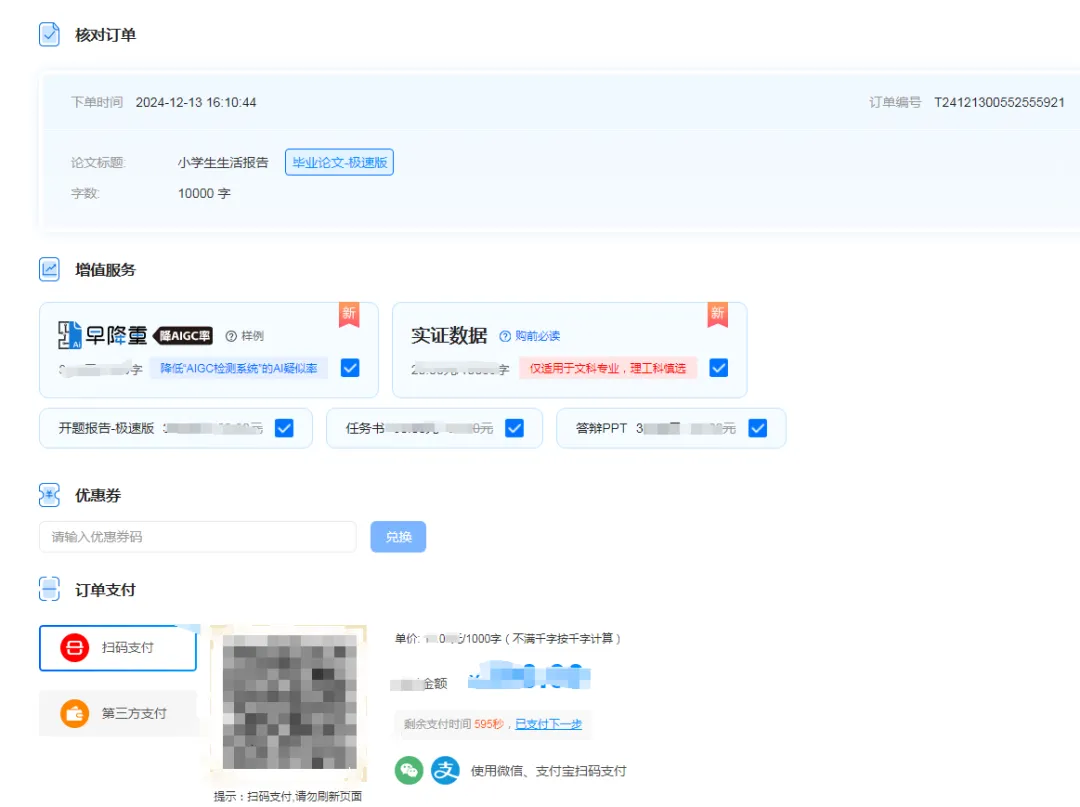1080x807 pixels.
Task: Click the 订单支付 scan icon
Action: pyautogui.click(x=49, y=589)
